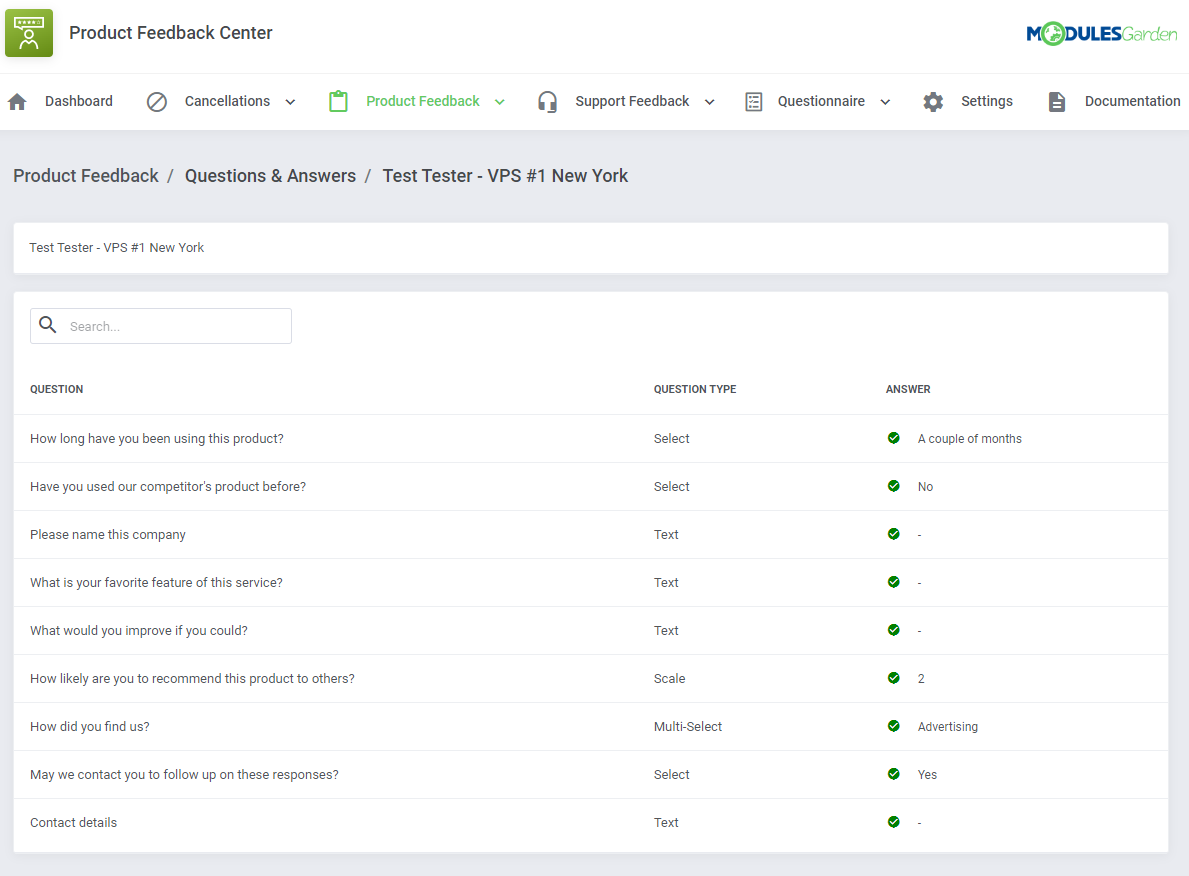The image size is (1189, 876).
Task: Click green check in 'Please name this company' row
Action: pos(894,534)
